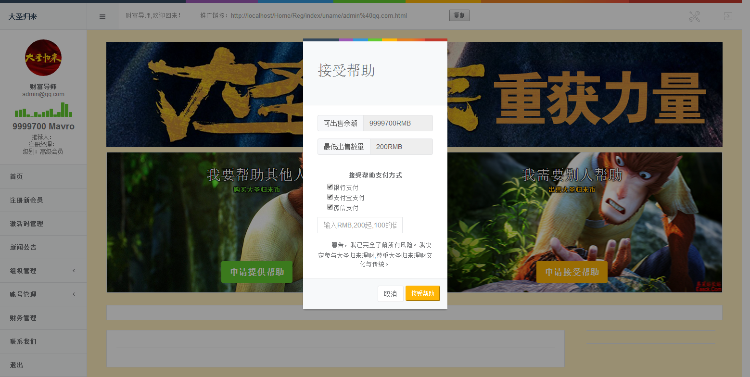The height and width of the screenshot is (377, 750).
Task: Open 新闻公告 in the sidebar
Action: 43,247
